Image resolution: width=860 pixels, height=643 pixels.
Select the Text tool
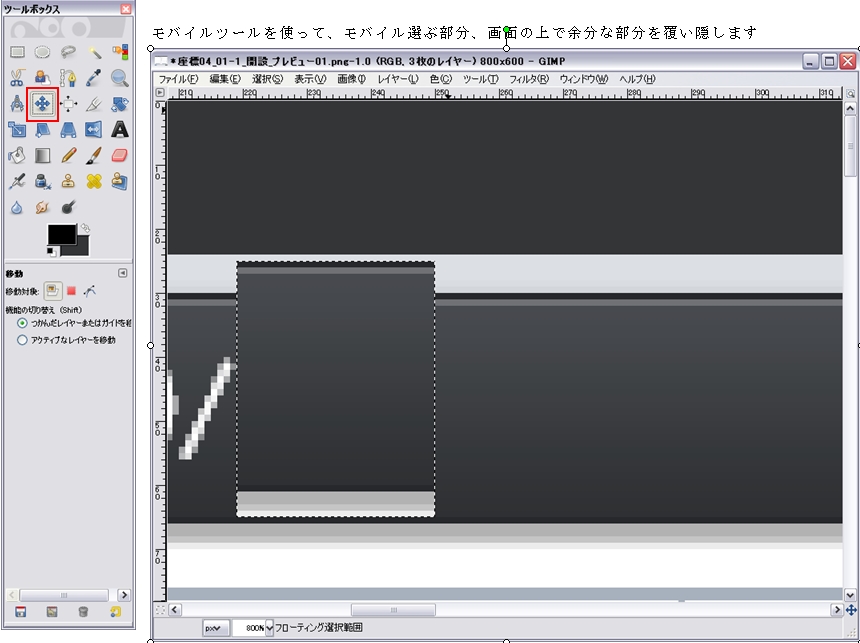[x=119, y=129]
